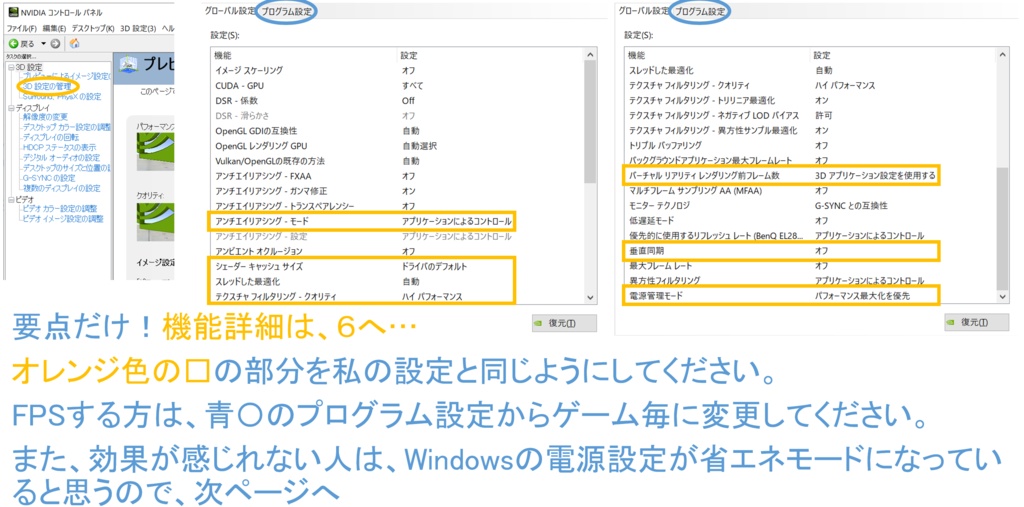Click the パフォーマンス preview thumbnail
1024x507 pixels.
coord(155,152)
